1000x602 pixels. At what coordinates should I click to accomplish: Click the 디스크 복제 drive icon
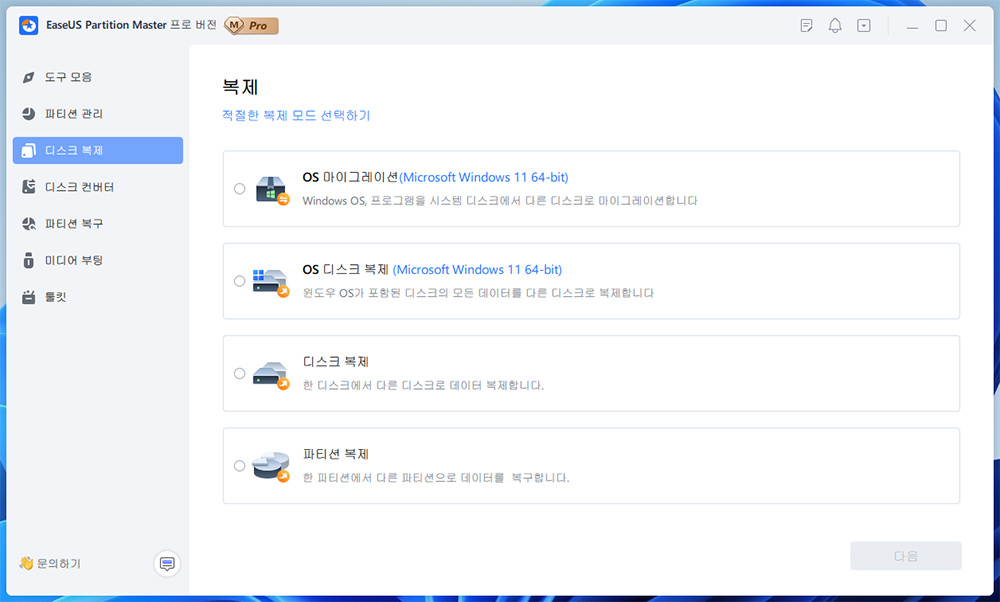[270, 376]
